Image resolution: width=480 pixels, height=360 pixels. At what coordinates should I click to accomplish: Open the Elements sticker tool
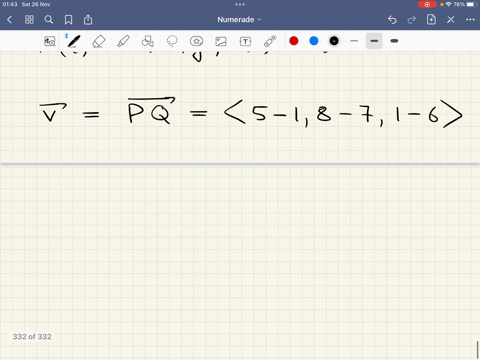coord(196,41)
